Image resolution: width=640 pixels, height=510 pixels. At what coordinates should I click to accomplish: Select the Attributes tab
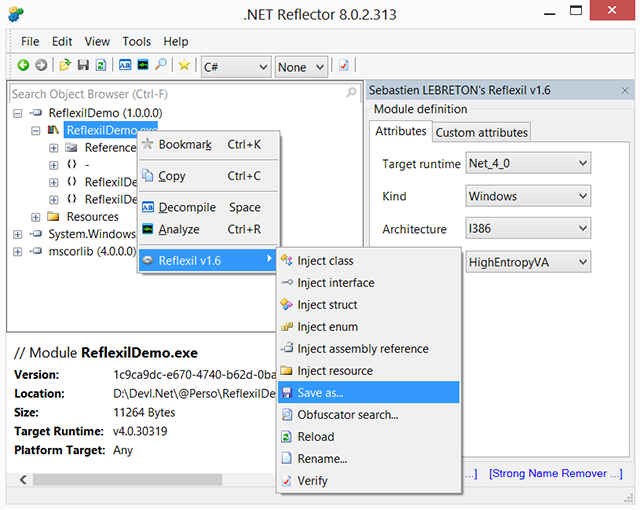[x=401, y=131]
